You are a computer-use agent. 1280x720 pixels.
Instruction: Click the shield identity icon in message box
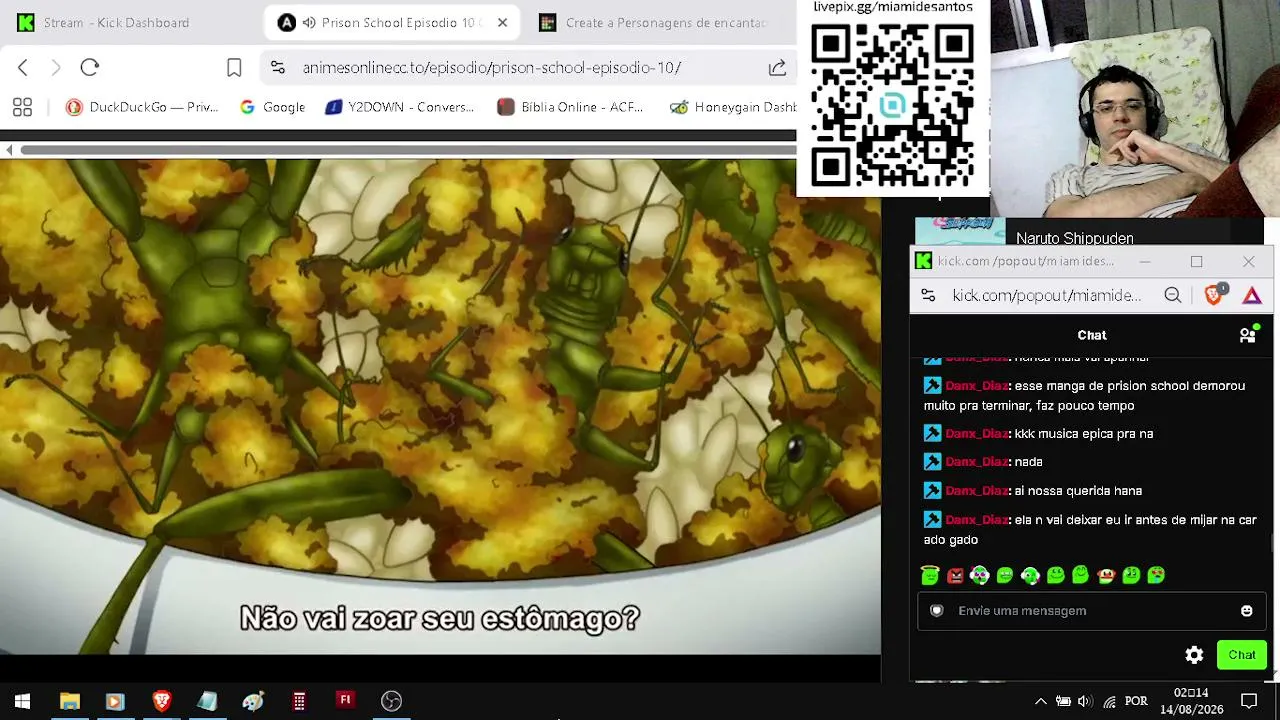click(x=937, y=611)
